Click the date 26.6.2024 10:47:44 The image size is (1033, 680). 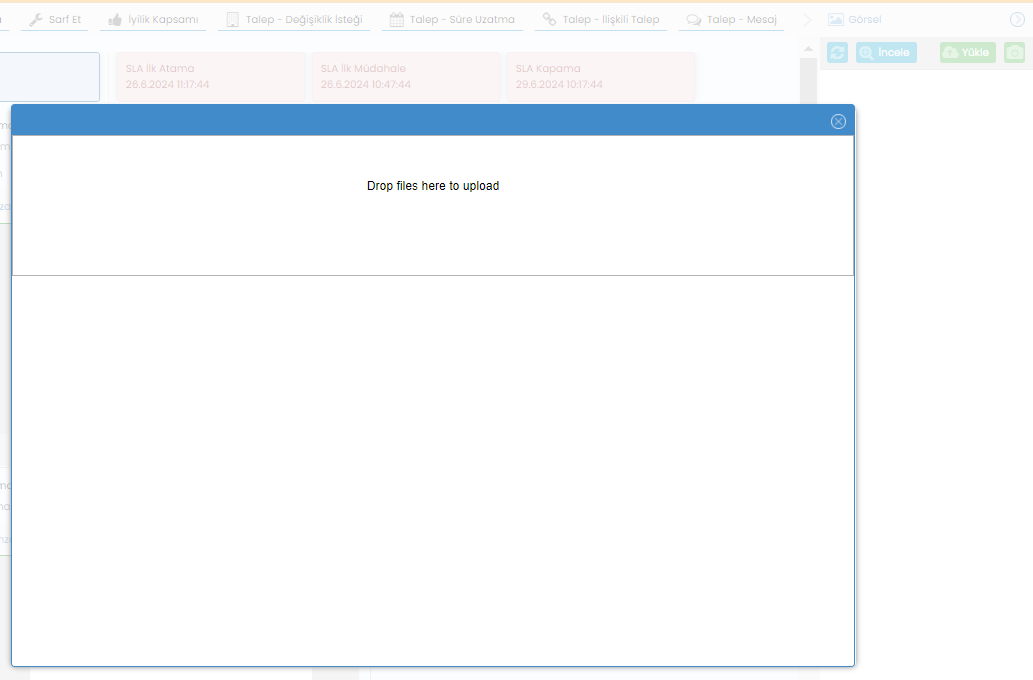click(x=366, y=84)
